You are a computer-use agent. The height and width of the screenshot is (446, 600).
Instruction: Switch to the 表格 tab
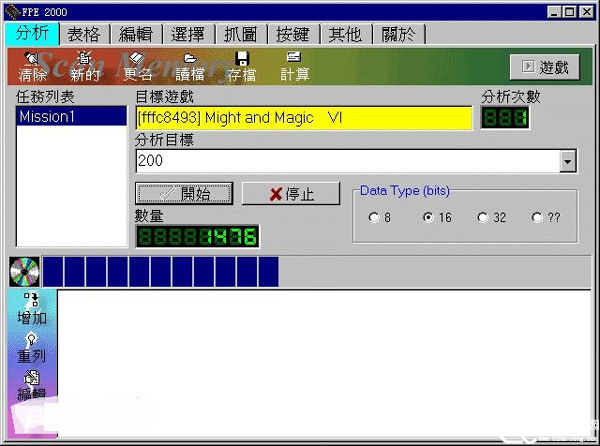point(84,34)
